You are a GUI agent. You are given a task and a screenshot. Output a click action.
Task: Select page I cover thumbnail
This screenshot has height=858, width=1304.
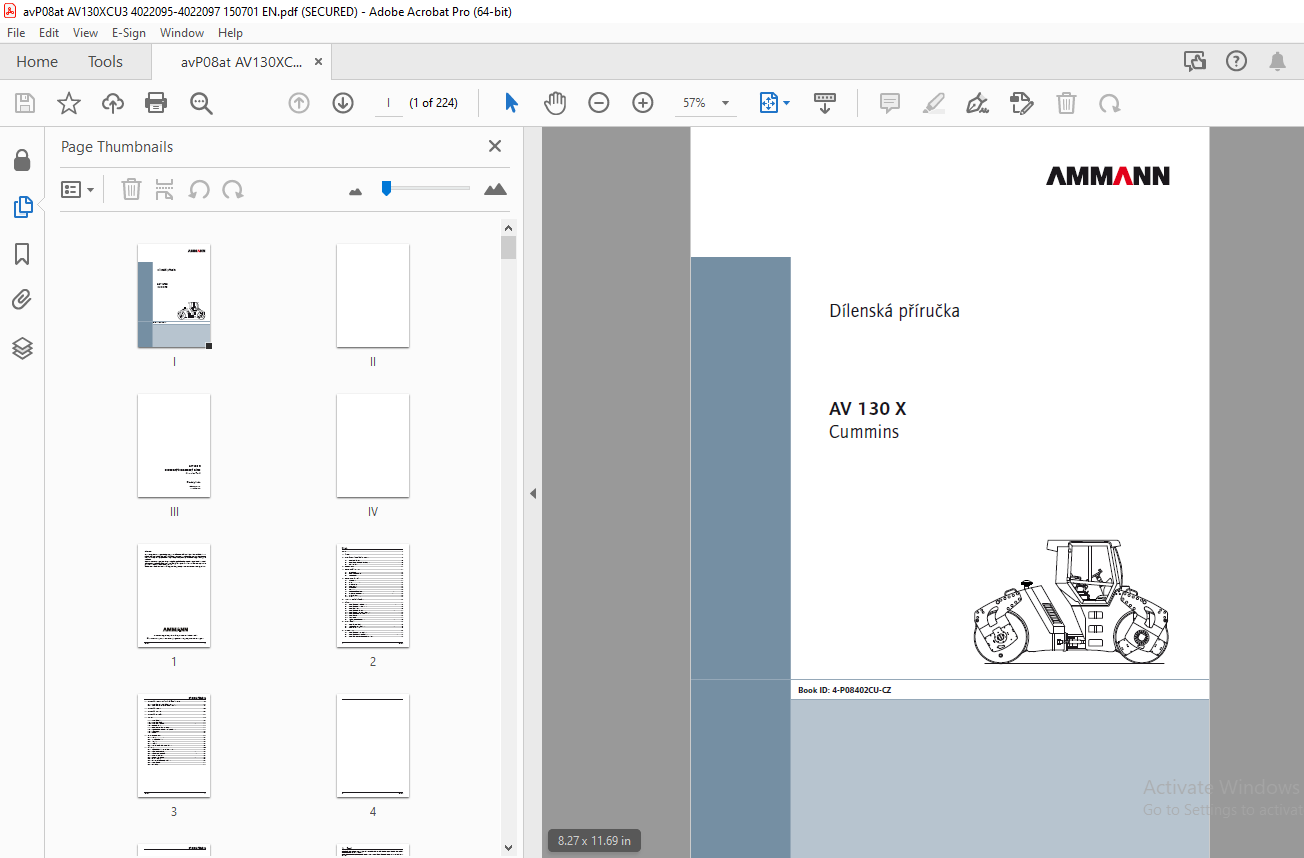pyautogui.click(x=174, y=296)
